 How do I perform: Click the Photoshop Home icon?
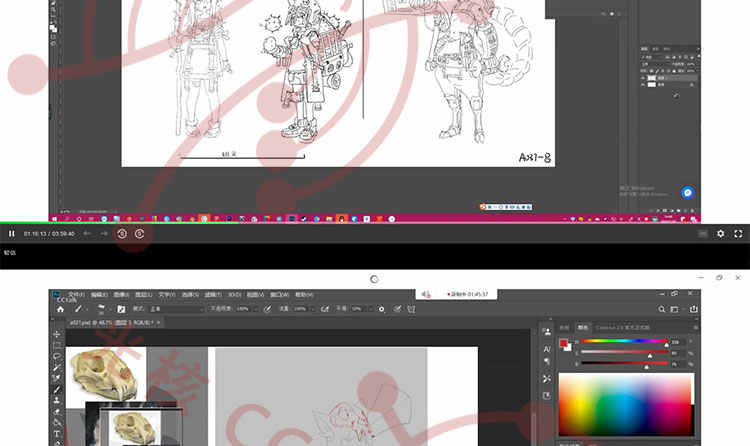click(60, 309)
